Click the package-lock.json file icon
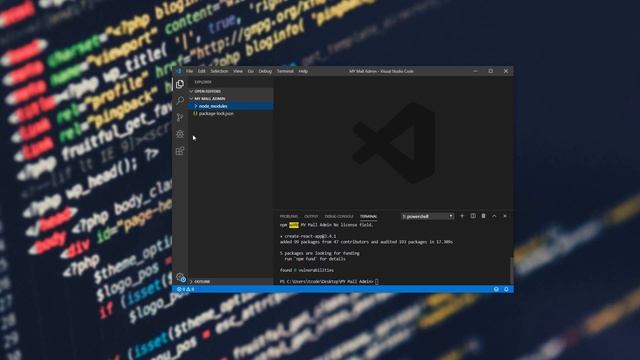The image size is (640, 360). tap(195, 113)
